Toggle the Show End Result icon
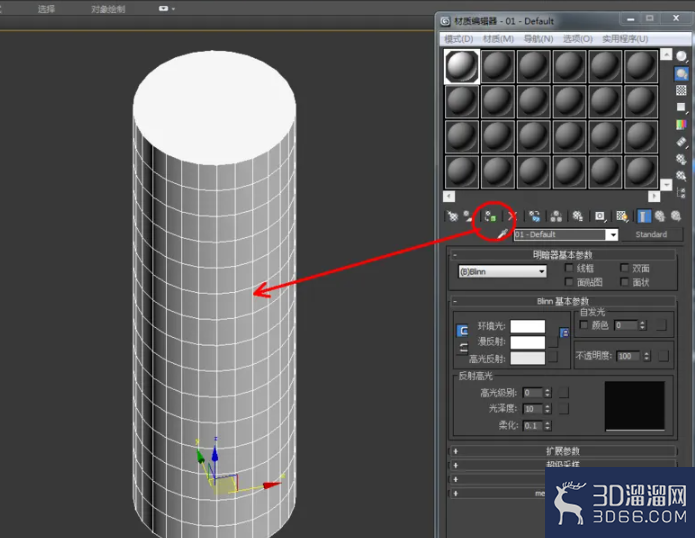This screenshot has height=538, width=695. 644,216
